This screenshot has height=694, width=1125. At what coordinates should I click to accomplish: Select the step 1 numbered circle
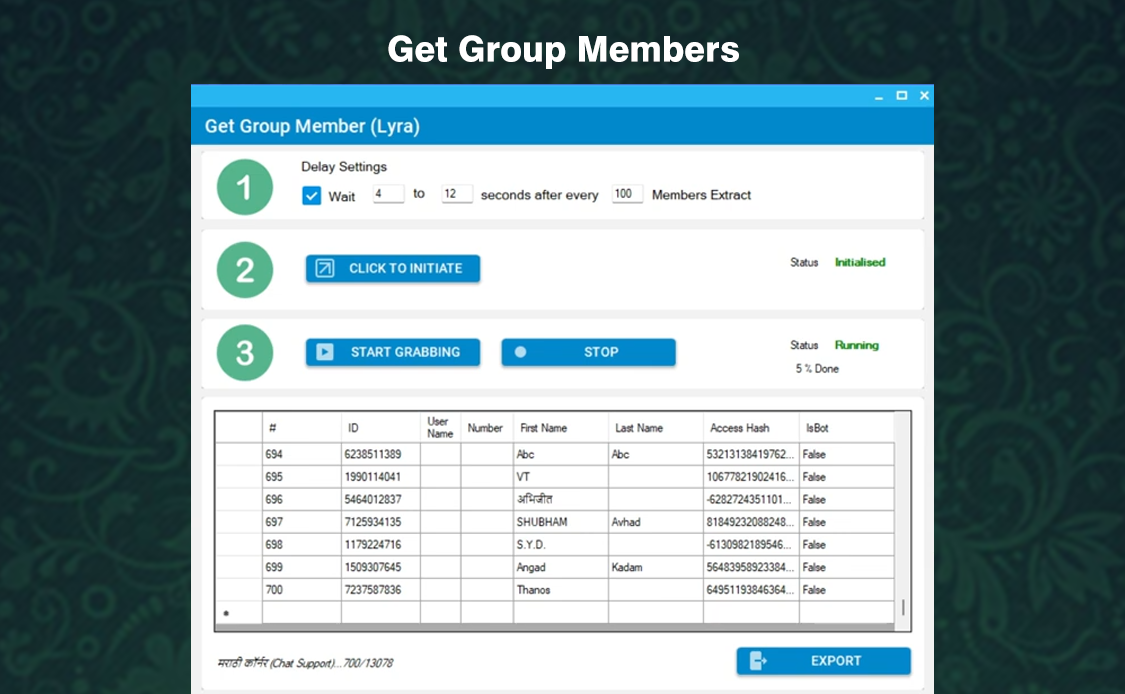(245, 187)
